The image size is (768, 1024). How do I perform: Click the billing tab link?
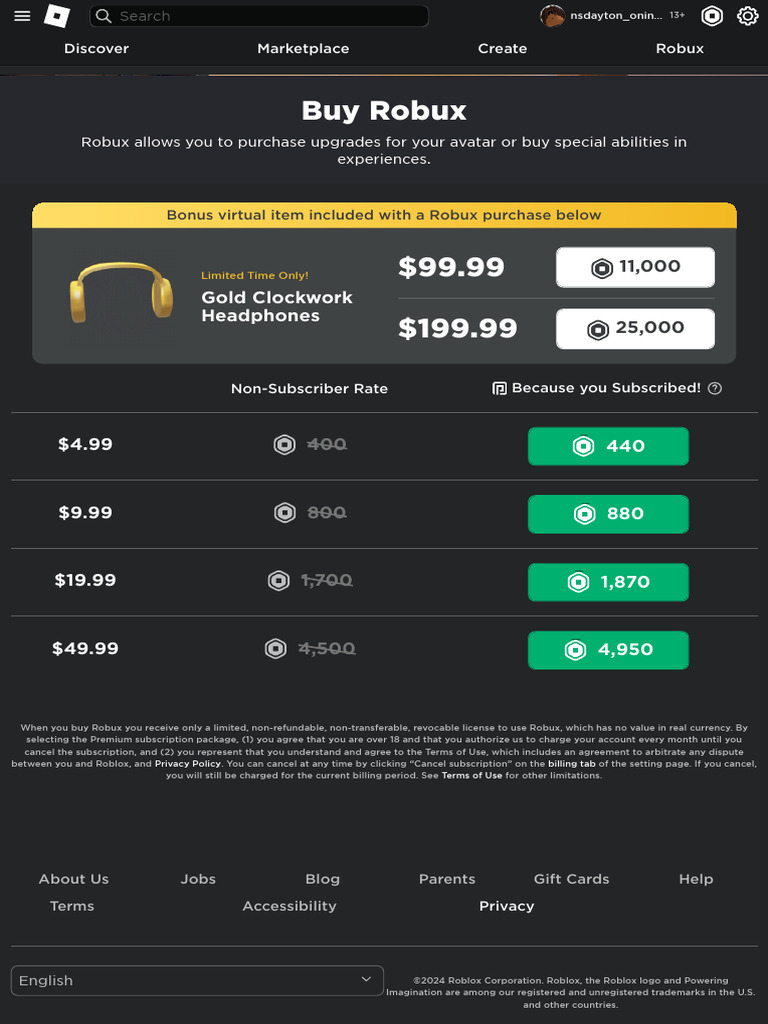tap(571, 764)
